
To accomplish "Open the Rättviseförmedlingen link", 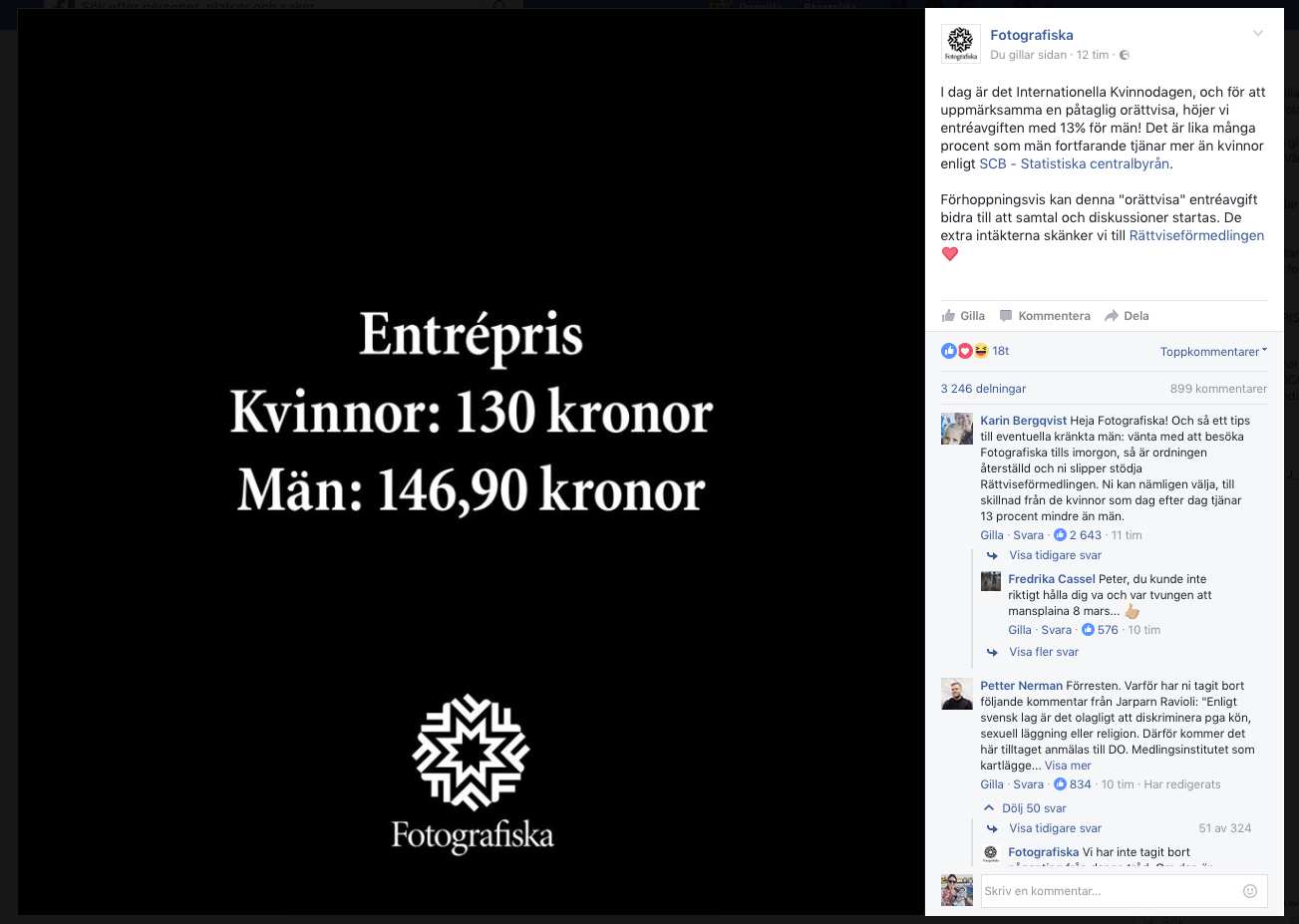I will coord(1196,235).
